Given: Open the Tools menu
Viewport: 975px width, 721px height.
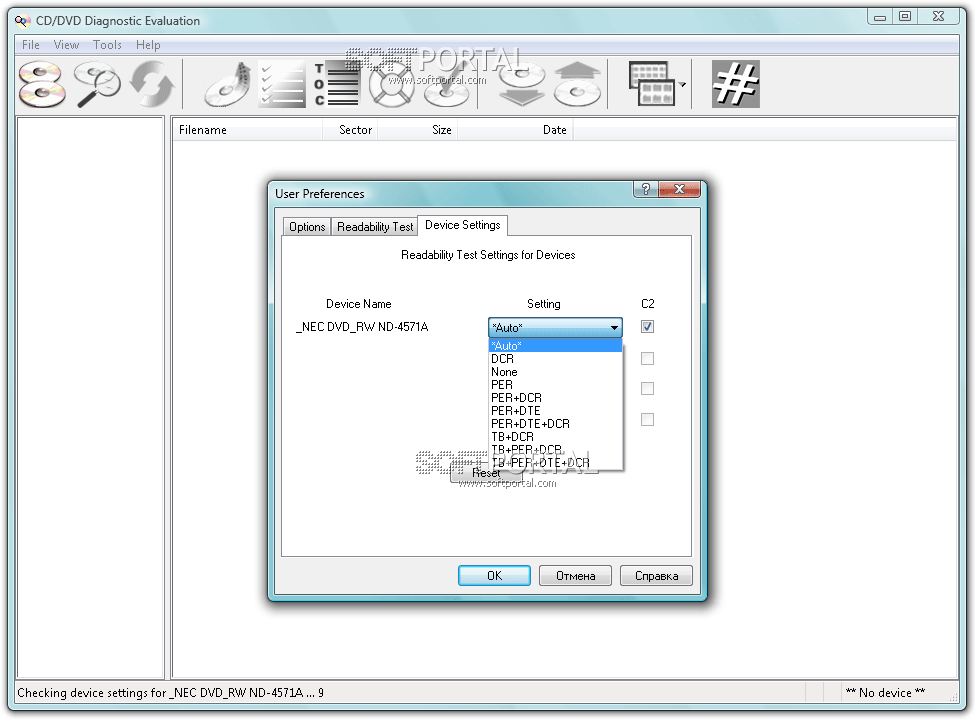Looking at the screenshot, I should click(107, 45).
